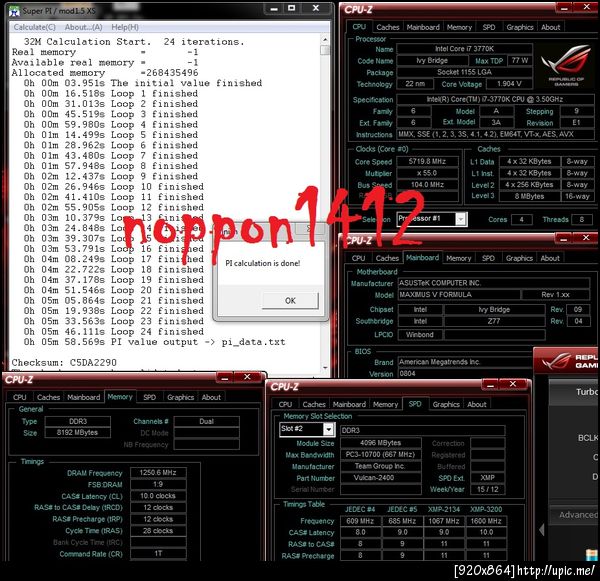
Task: Select the Memory tab in SPD CPU-Z window
Action: 385,405
